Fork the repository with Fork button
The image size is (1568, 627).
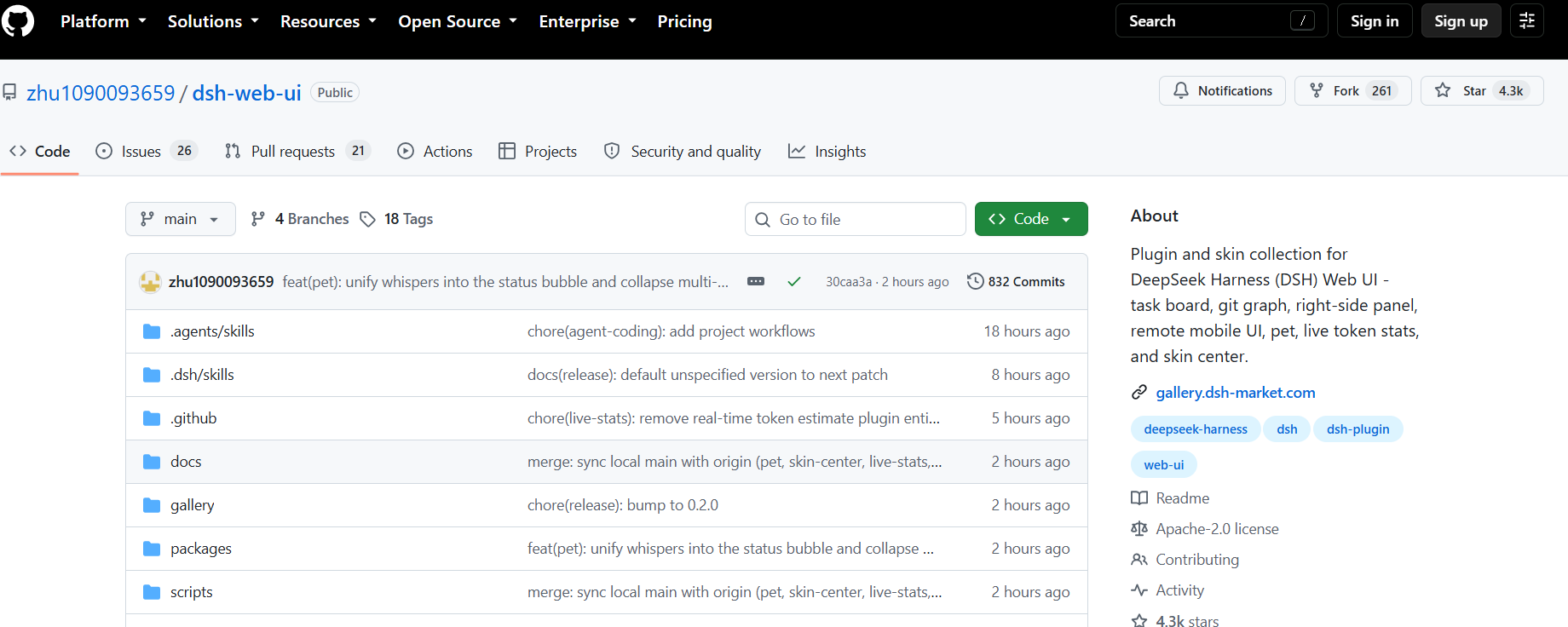1352,90
